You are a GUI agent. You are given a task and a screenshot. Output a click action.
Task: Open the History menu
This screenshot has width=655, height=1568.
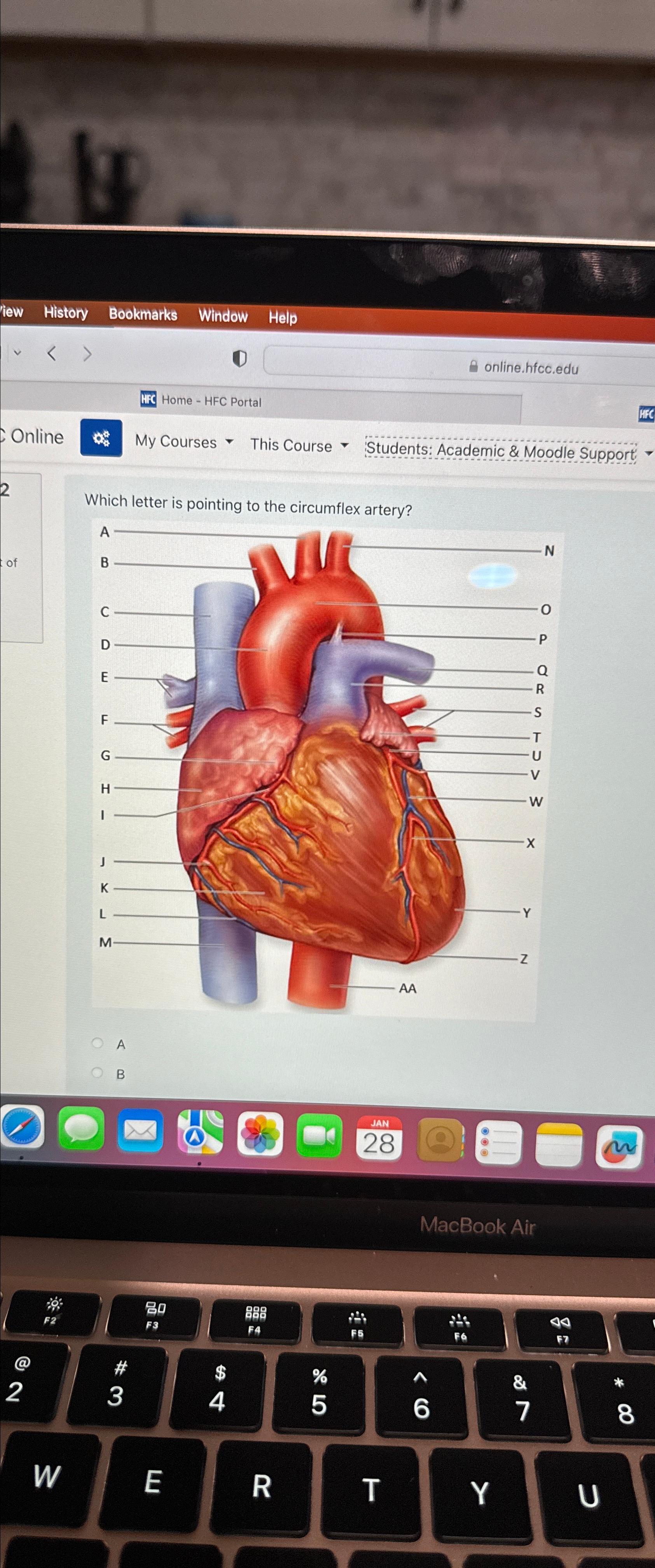66,313
